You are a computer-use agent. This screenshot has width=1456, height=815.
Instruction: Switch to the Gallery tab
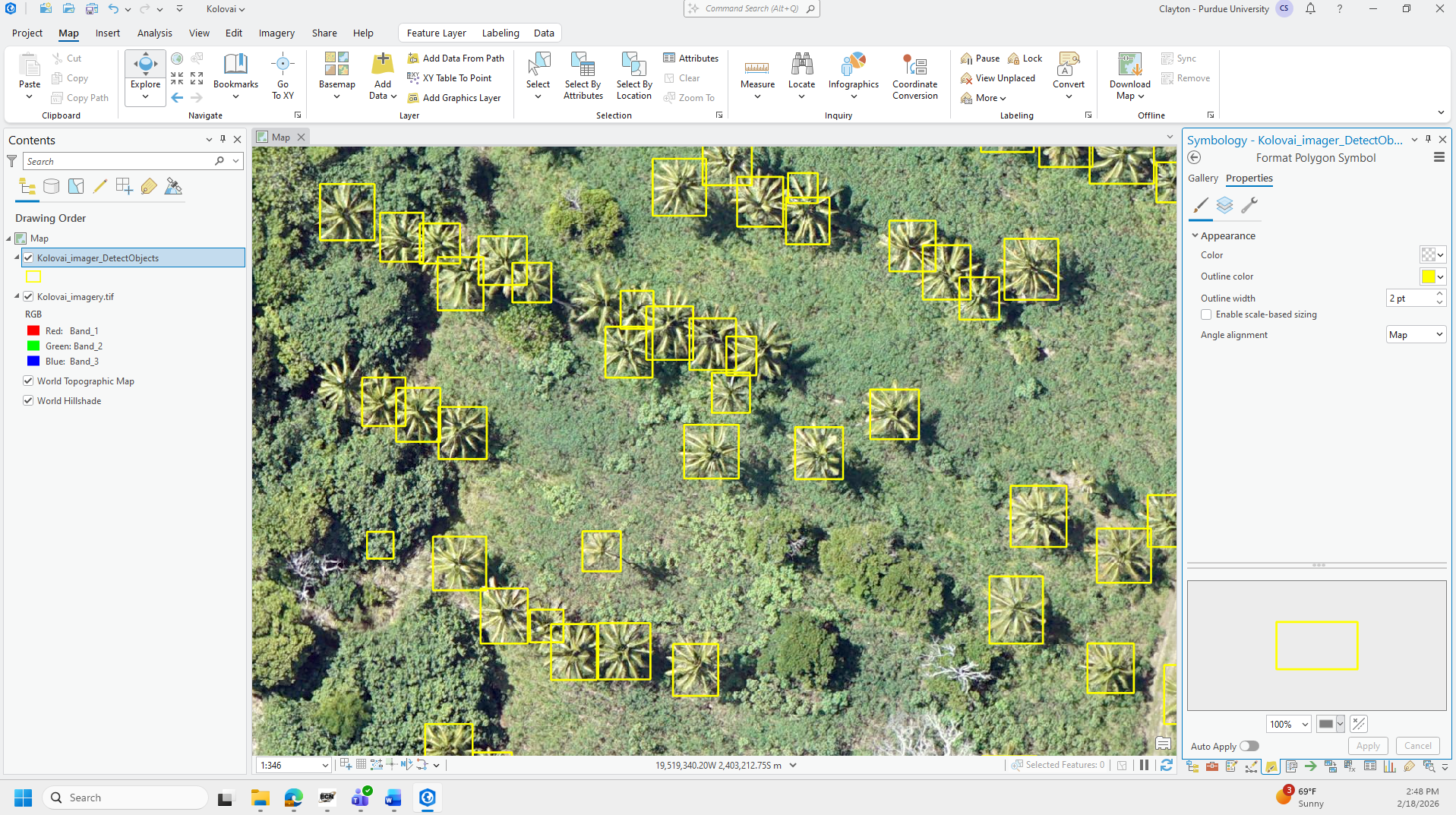click(x=1202, y=178)
